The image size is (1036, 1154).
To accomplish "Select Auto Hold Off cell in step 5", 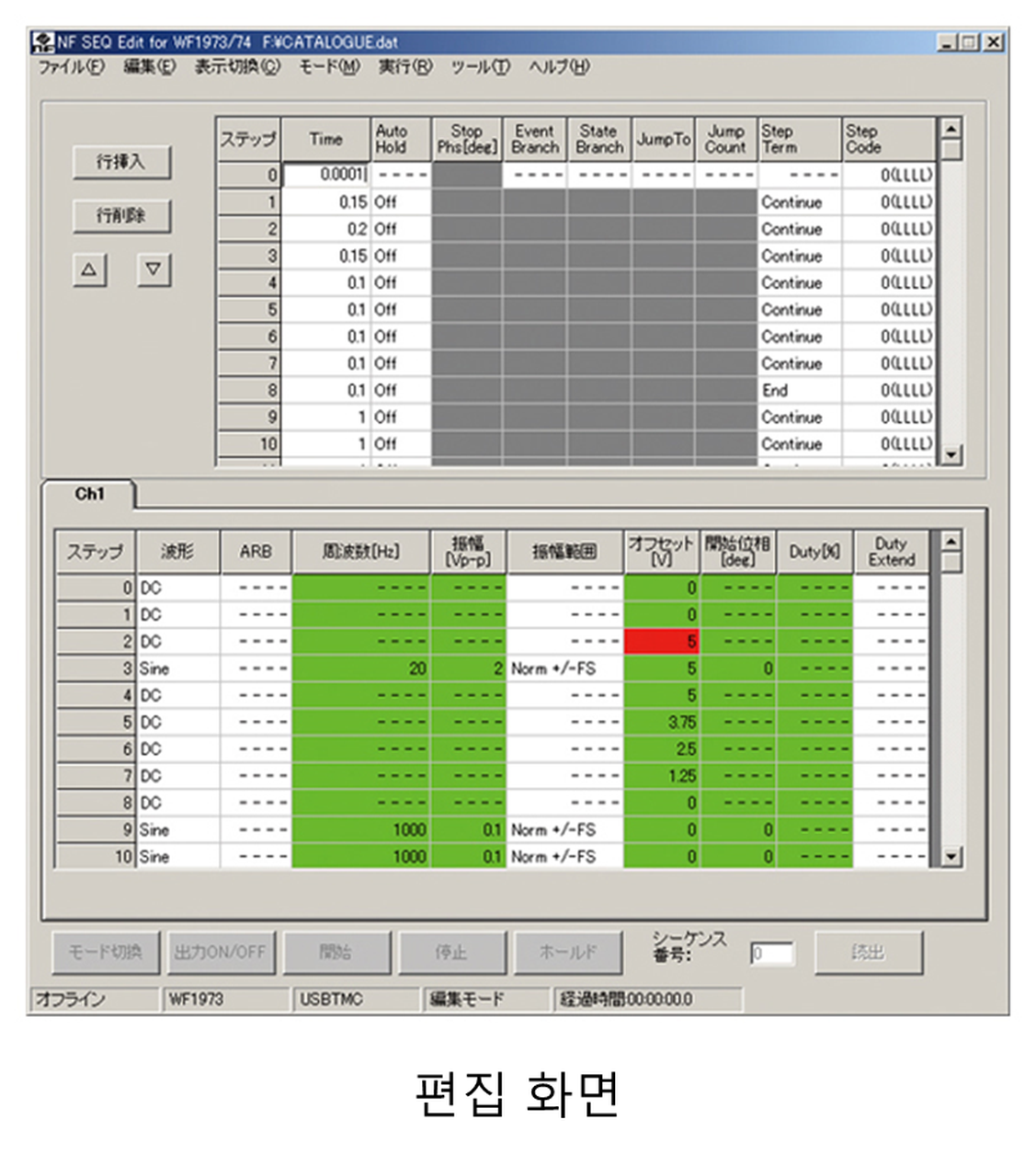I will (x=401, y=310).
